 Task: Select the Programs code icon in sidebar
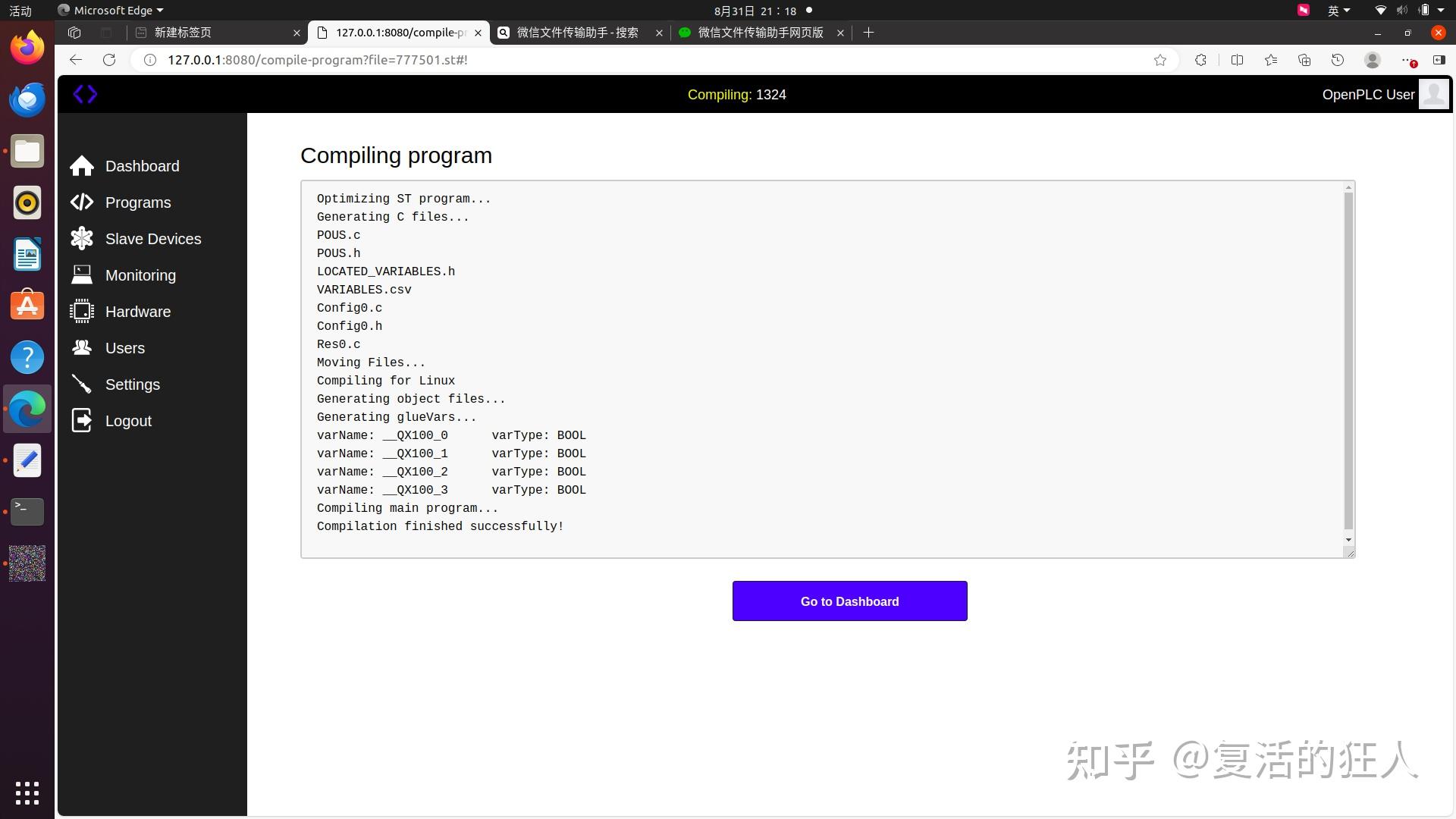(x=82, y=202)
